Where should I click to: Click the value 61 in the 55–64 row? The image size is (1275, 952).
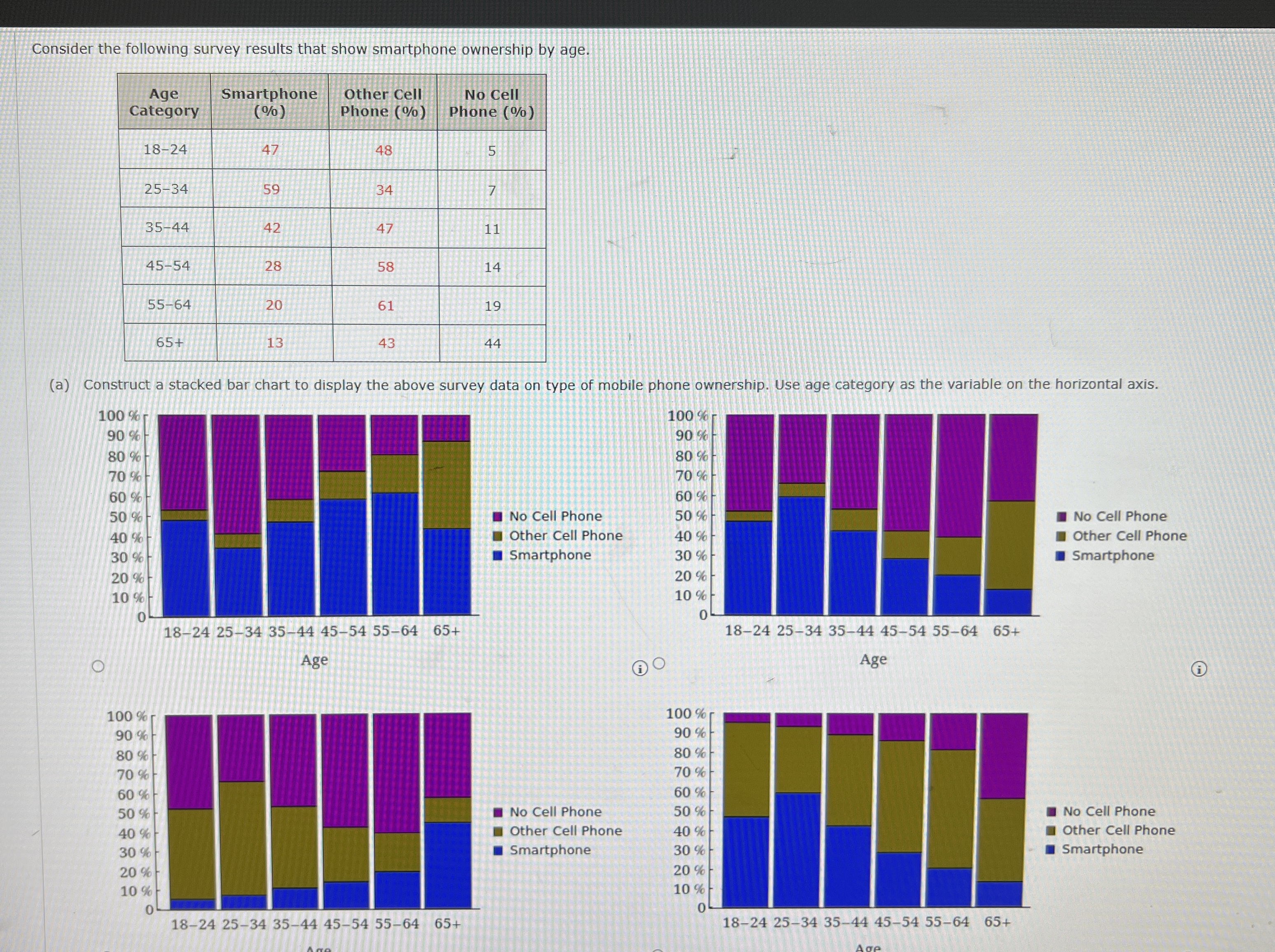(x=386, y=306)
